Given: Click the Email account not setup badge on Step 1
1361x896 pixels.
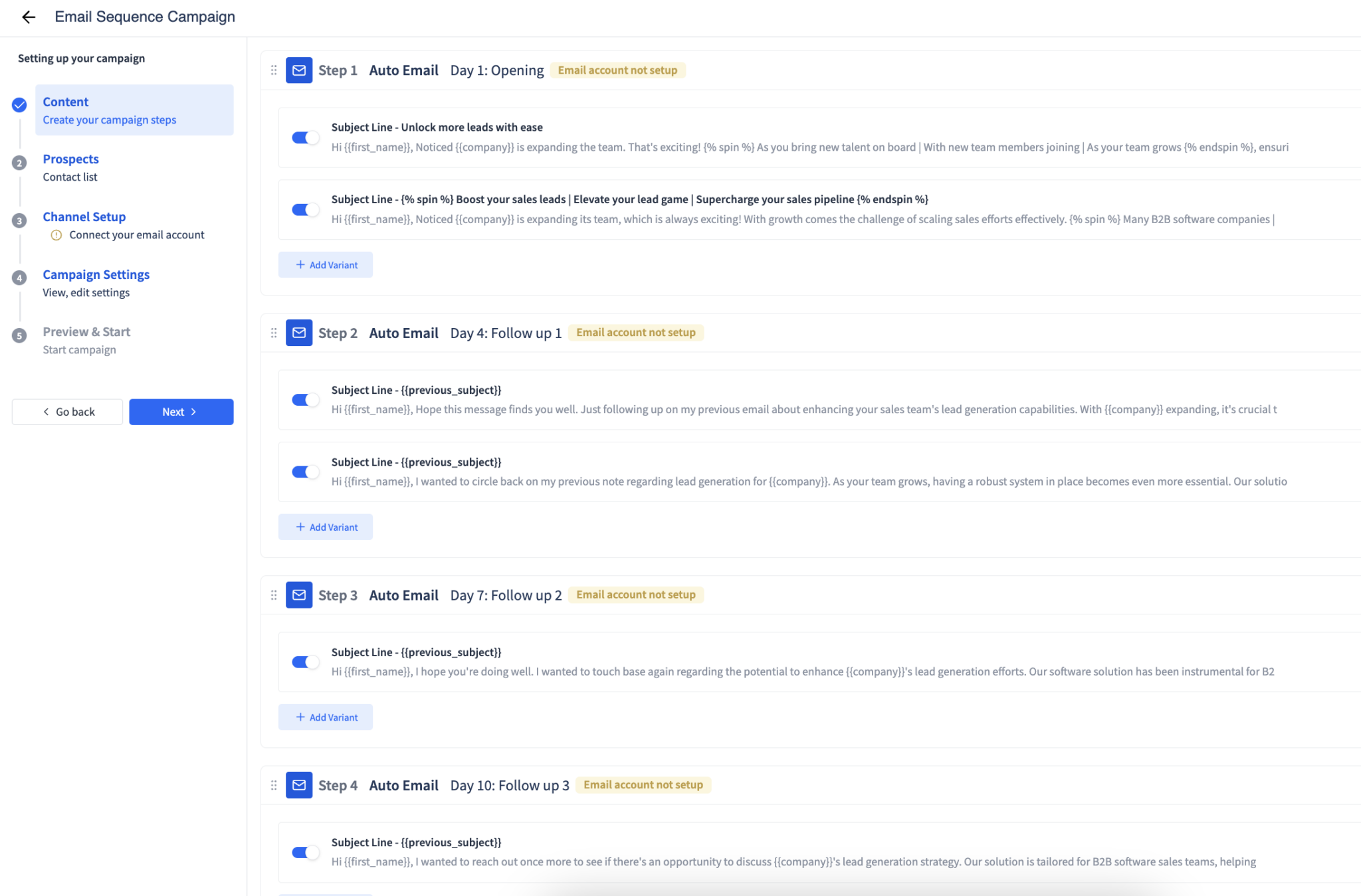Looking at the screenshot, I should (617, 70).
